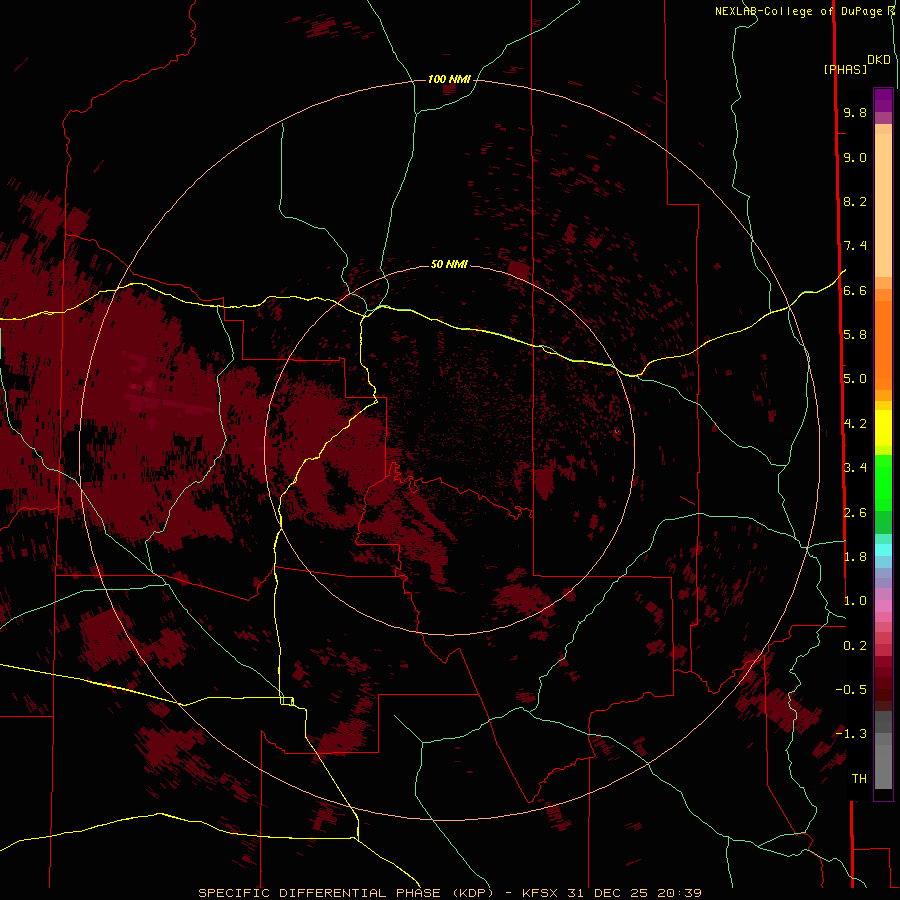Click the 0.2 value on color scale

(855, 646)
